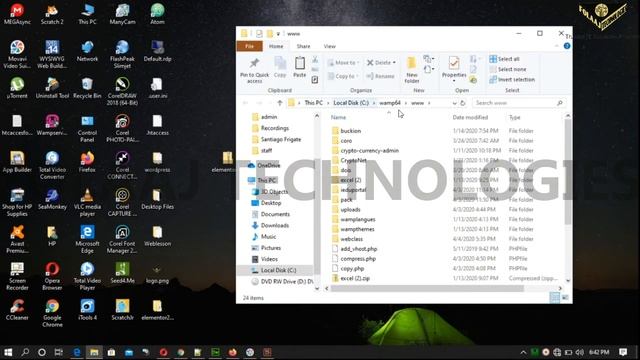Click the Paste icon in ribbon

coord(300,67)
